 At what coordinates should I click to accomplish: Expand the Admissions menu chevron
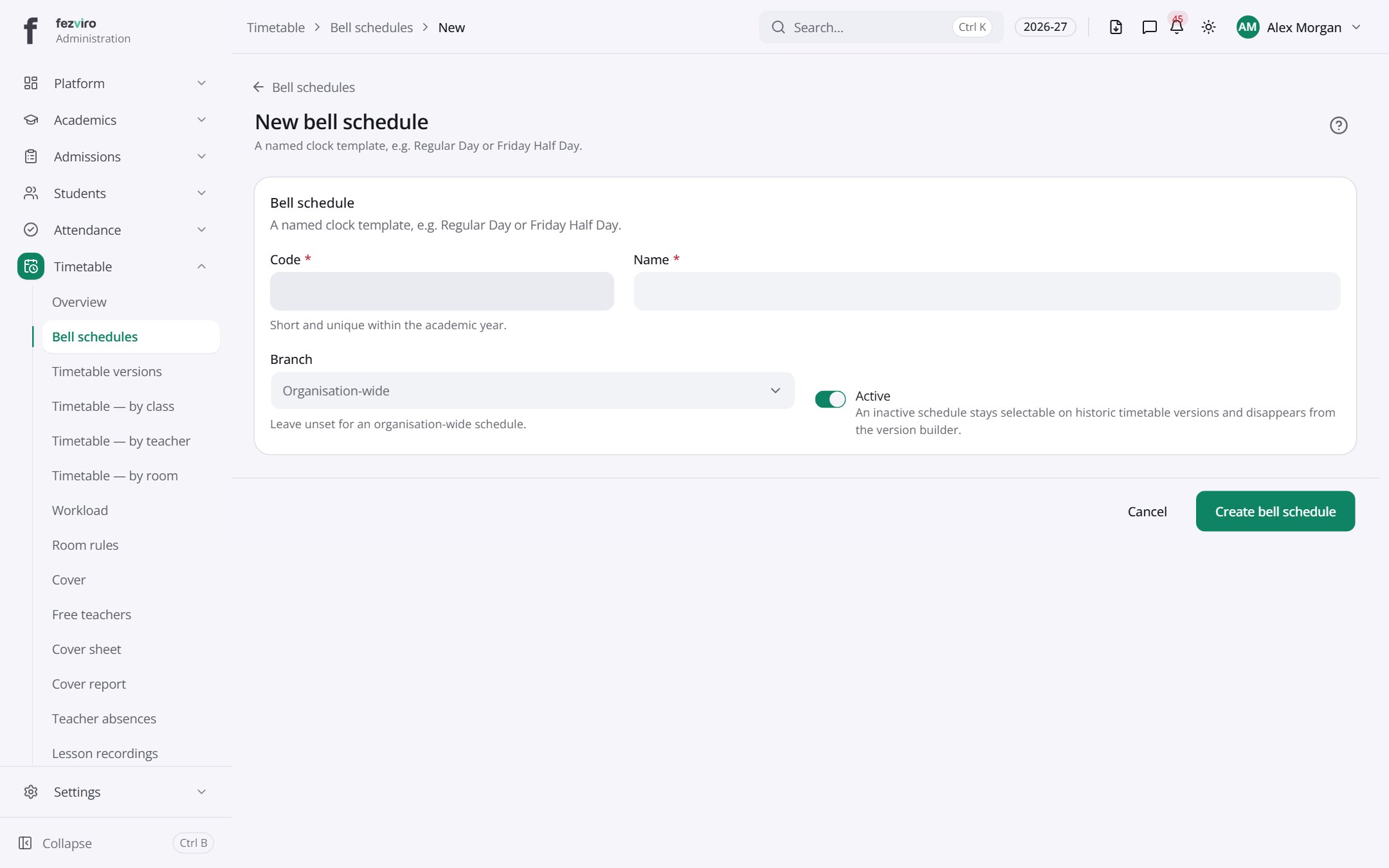(201, 156)
